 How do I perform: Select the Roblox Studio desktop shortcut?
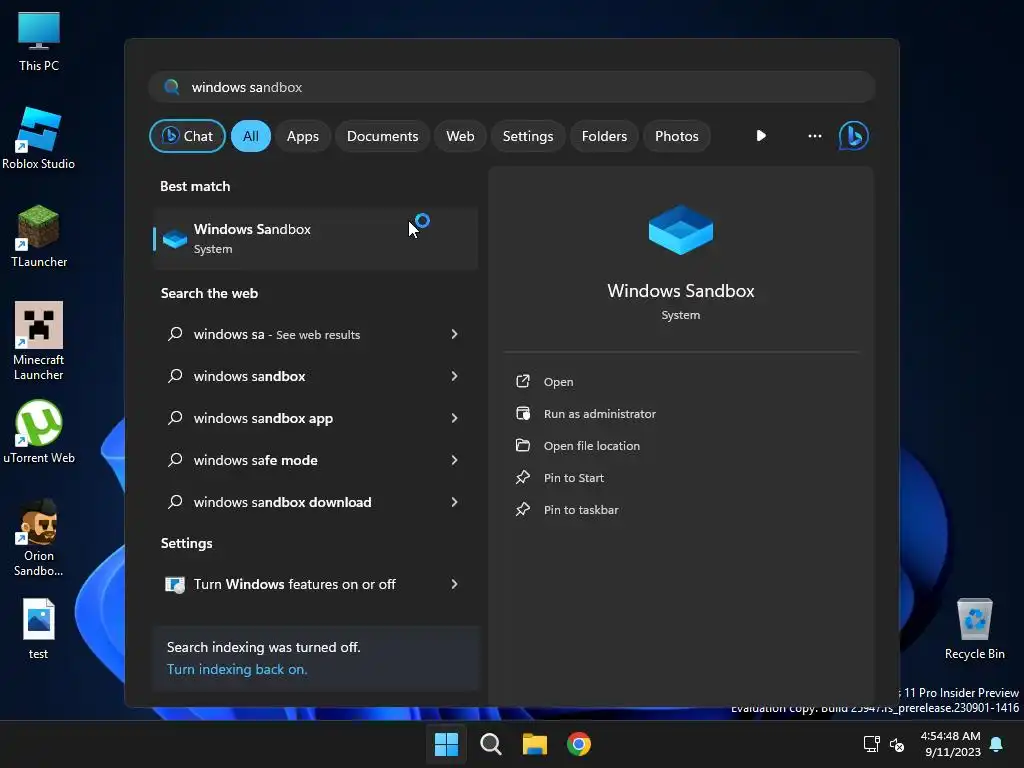(39, 138)
